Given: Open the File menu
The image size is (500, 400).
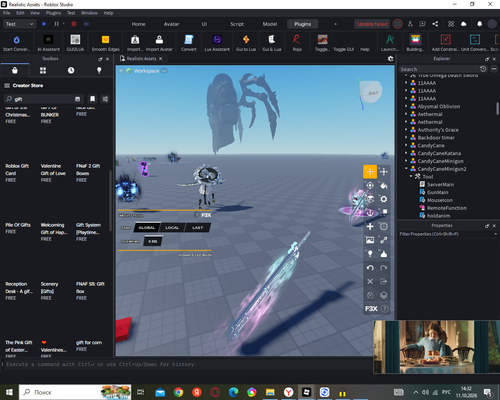Looking at the screenshot, I should click(6, 13).
